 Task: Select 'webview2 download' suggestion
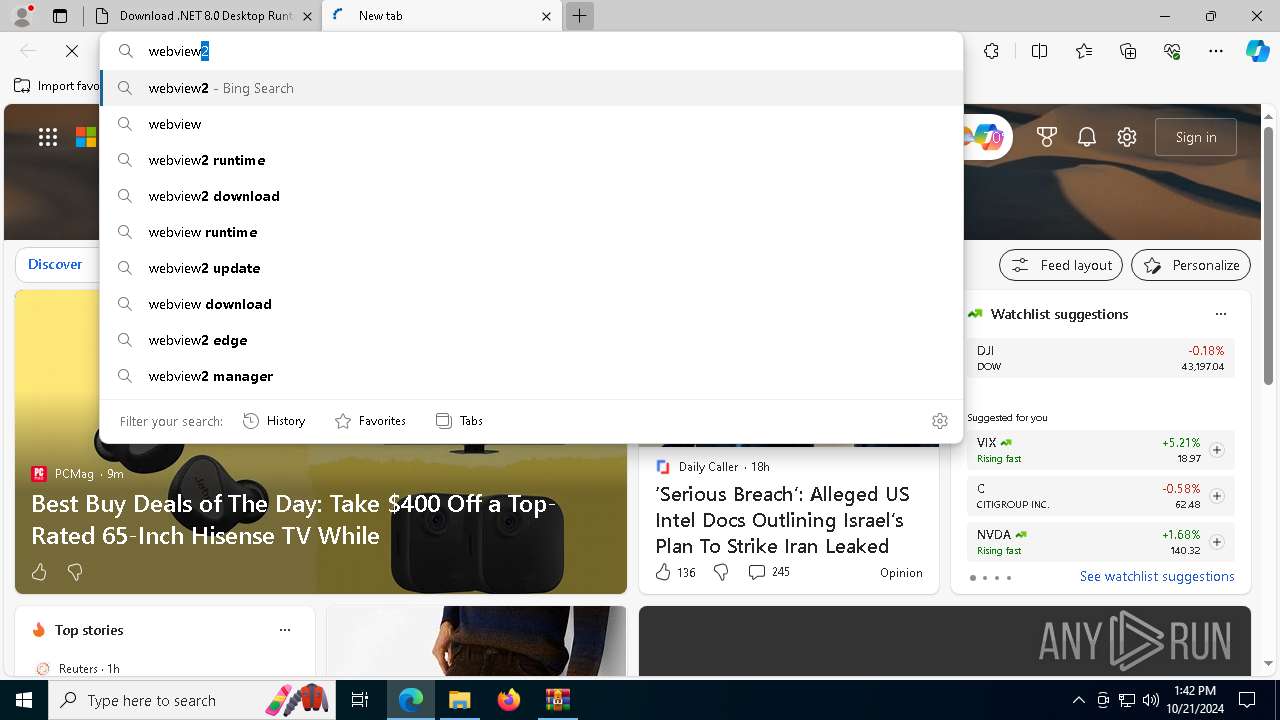531,196
